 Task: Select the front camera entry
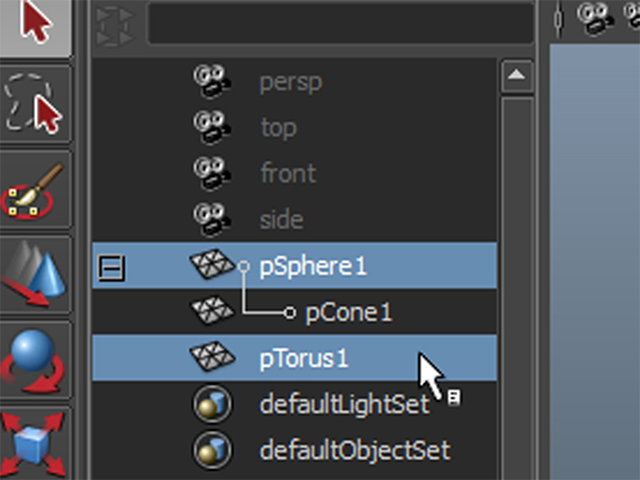[287, 174]
